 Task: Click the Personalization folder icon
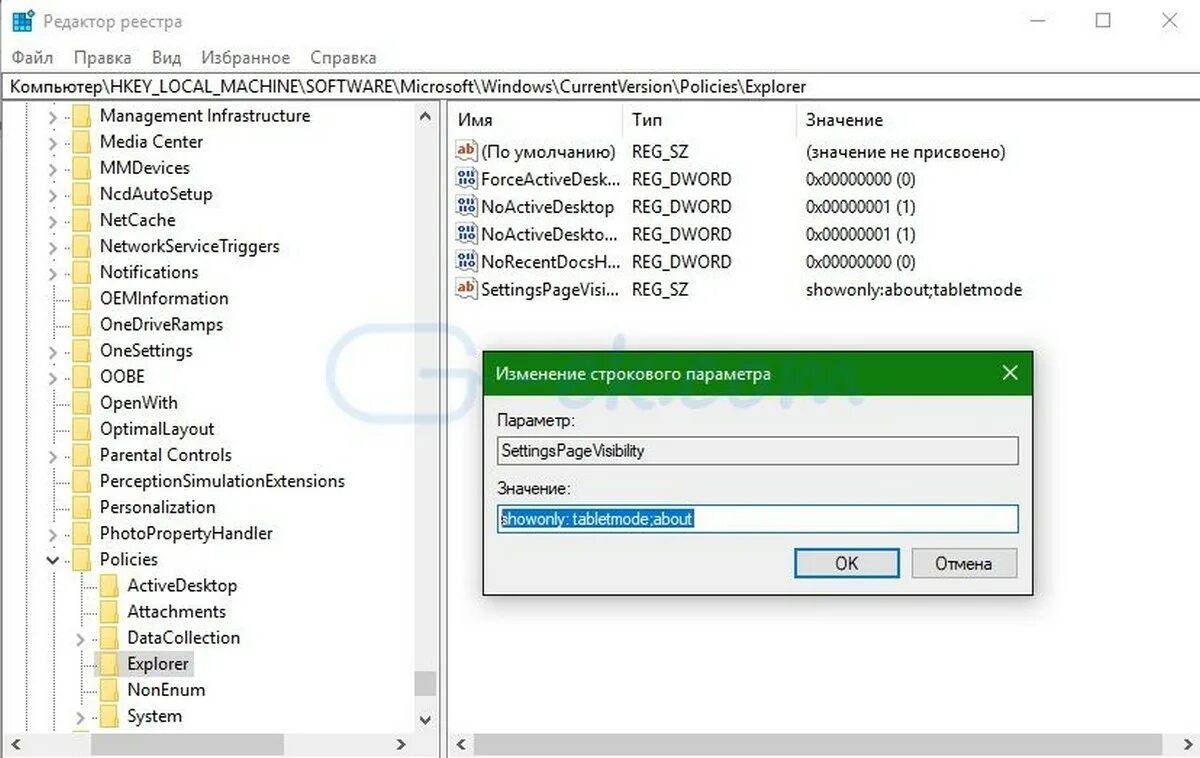pyautogui.click(x=81, y=507)
